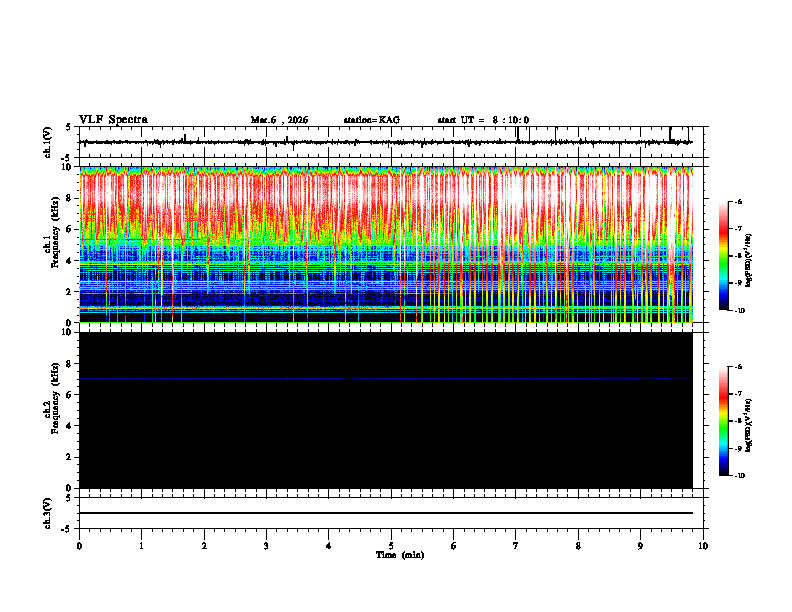Click inside the ch.1 colored spectrogram
792x612 pixels.
coord(386,244)
